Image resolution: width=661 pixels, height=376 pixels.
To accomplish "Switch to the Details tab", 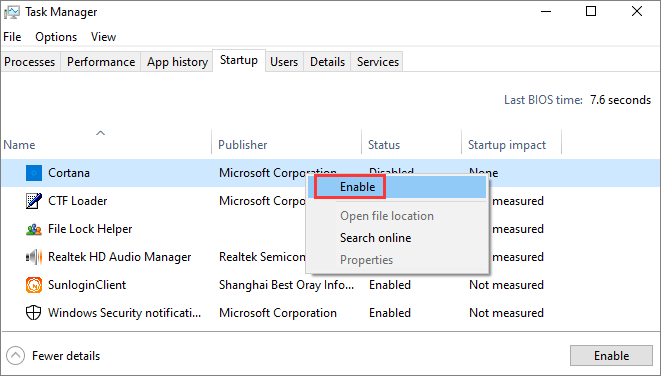I will (328, 62).
